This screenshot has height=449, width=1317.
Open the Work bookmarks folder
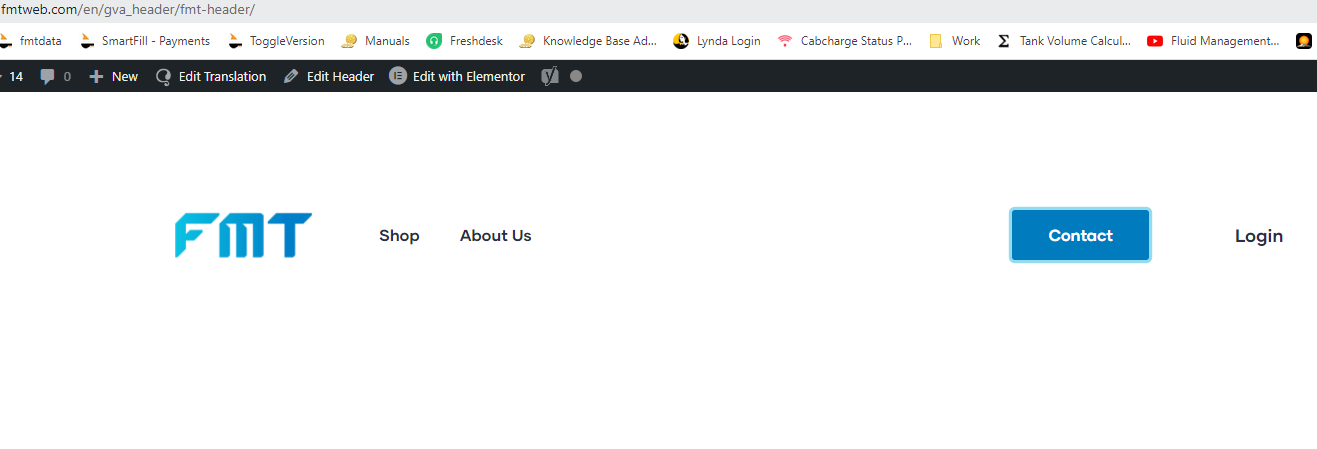pos(955,41)
